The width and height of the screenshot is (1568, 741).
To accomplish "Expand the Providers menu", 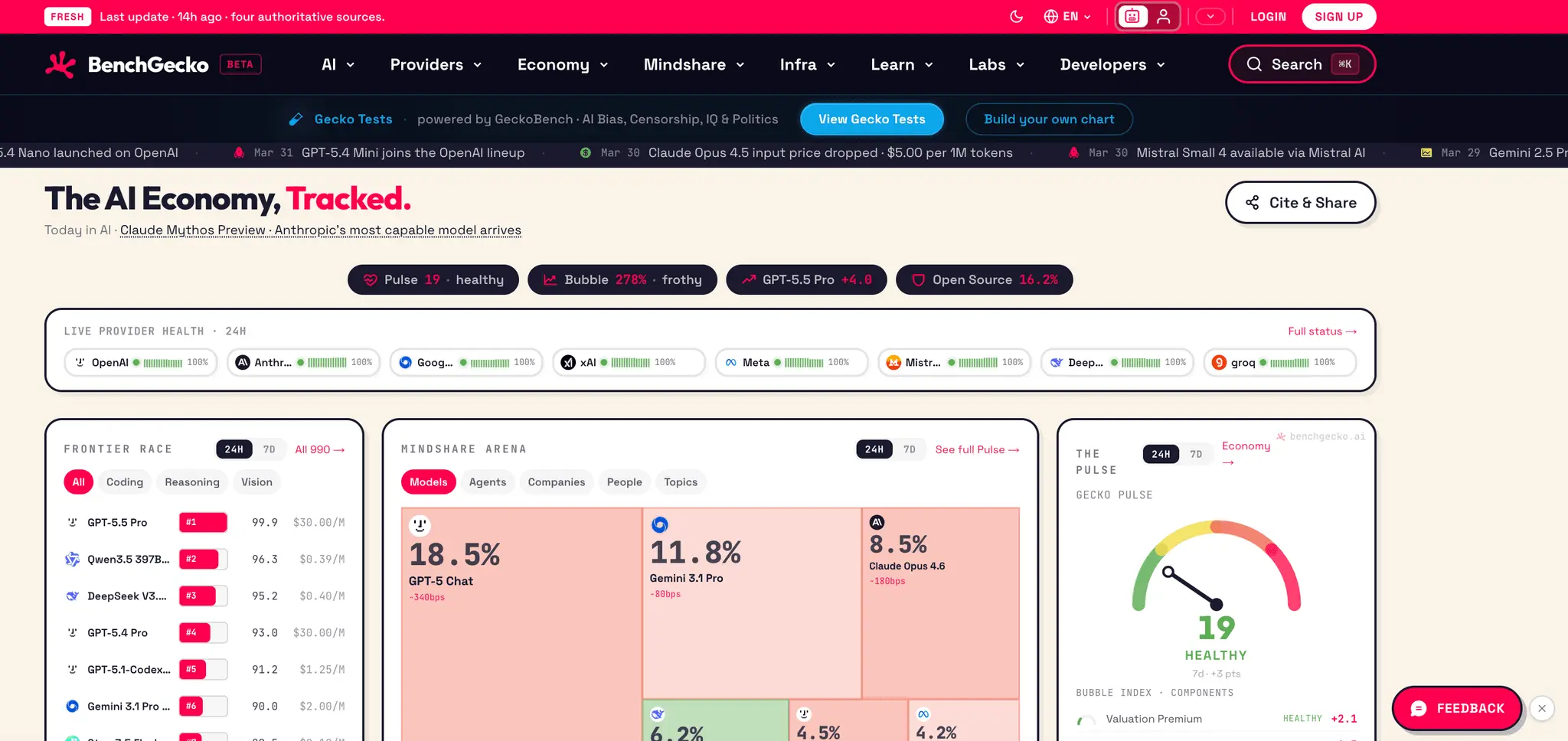I will click(x=436, y=65).
